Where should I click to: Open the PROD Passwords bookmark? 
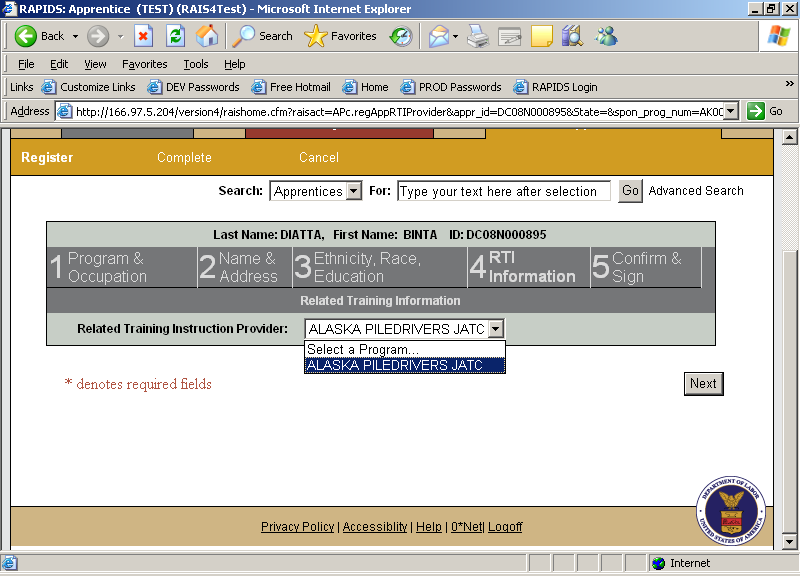(x=451, y=87)
